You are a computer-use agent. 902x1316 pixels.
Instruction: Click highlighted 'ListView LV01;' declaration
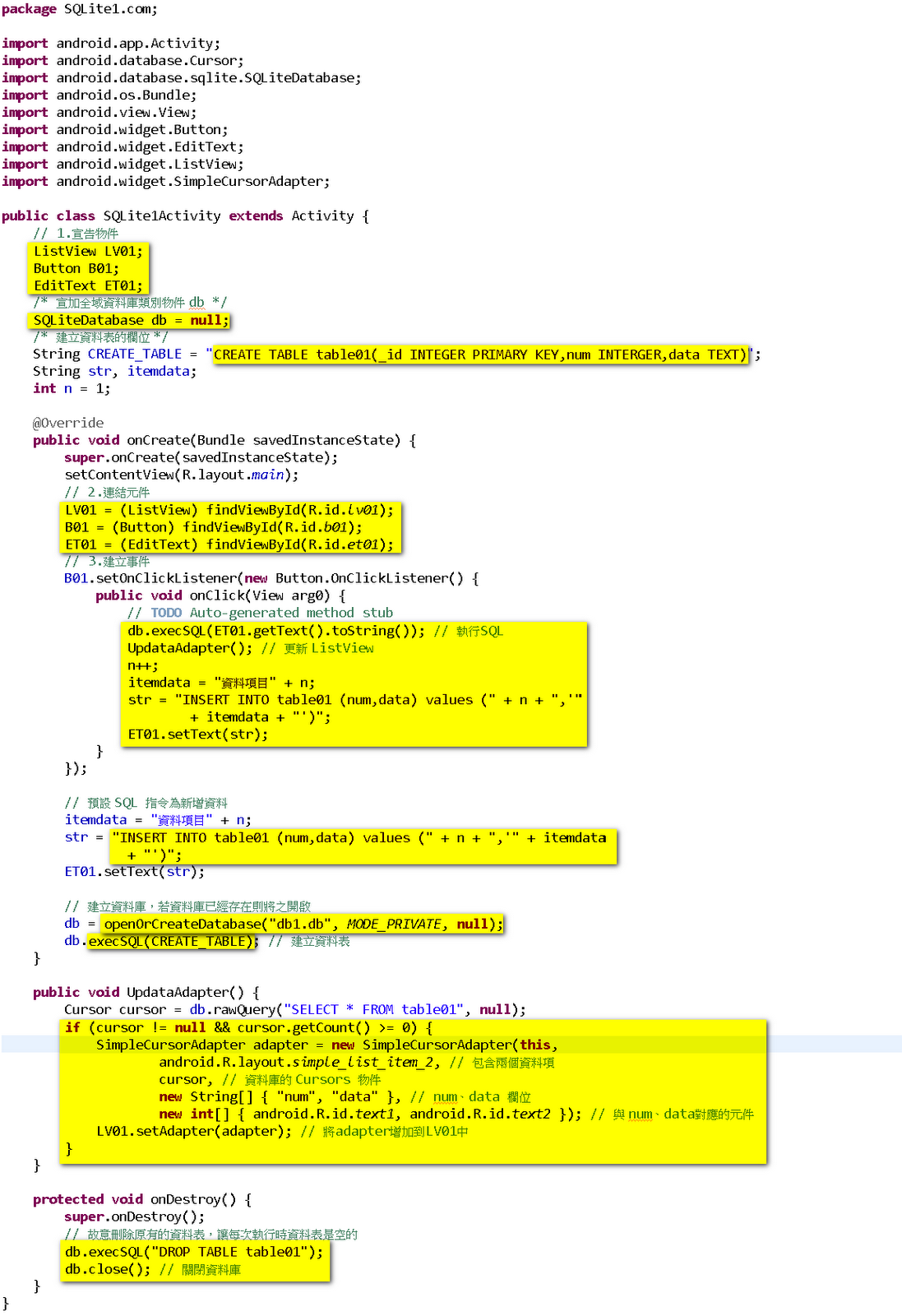click(88, 252)
